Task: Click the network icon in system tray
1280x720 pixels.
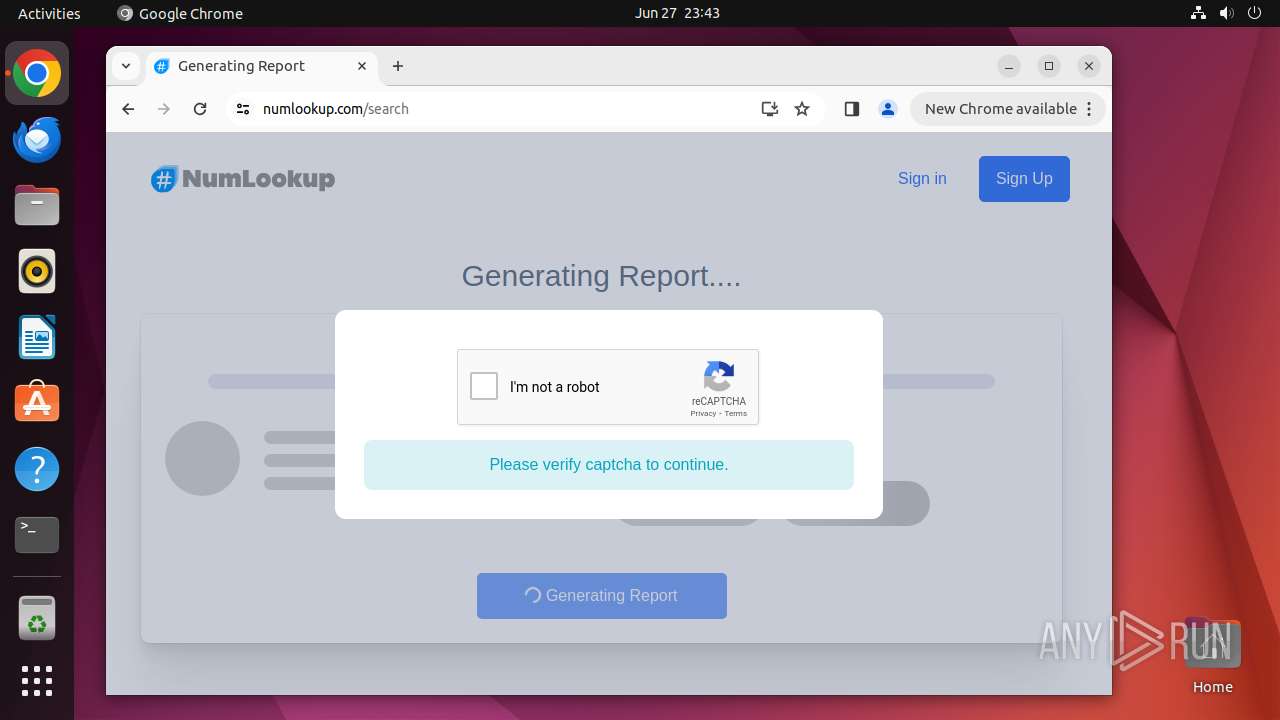Action: 1198,13
